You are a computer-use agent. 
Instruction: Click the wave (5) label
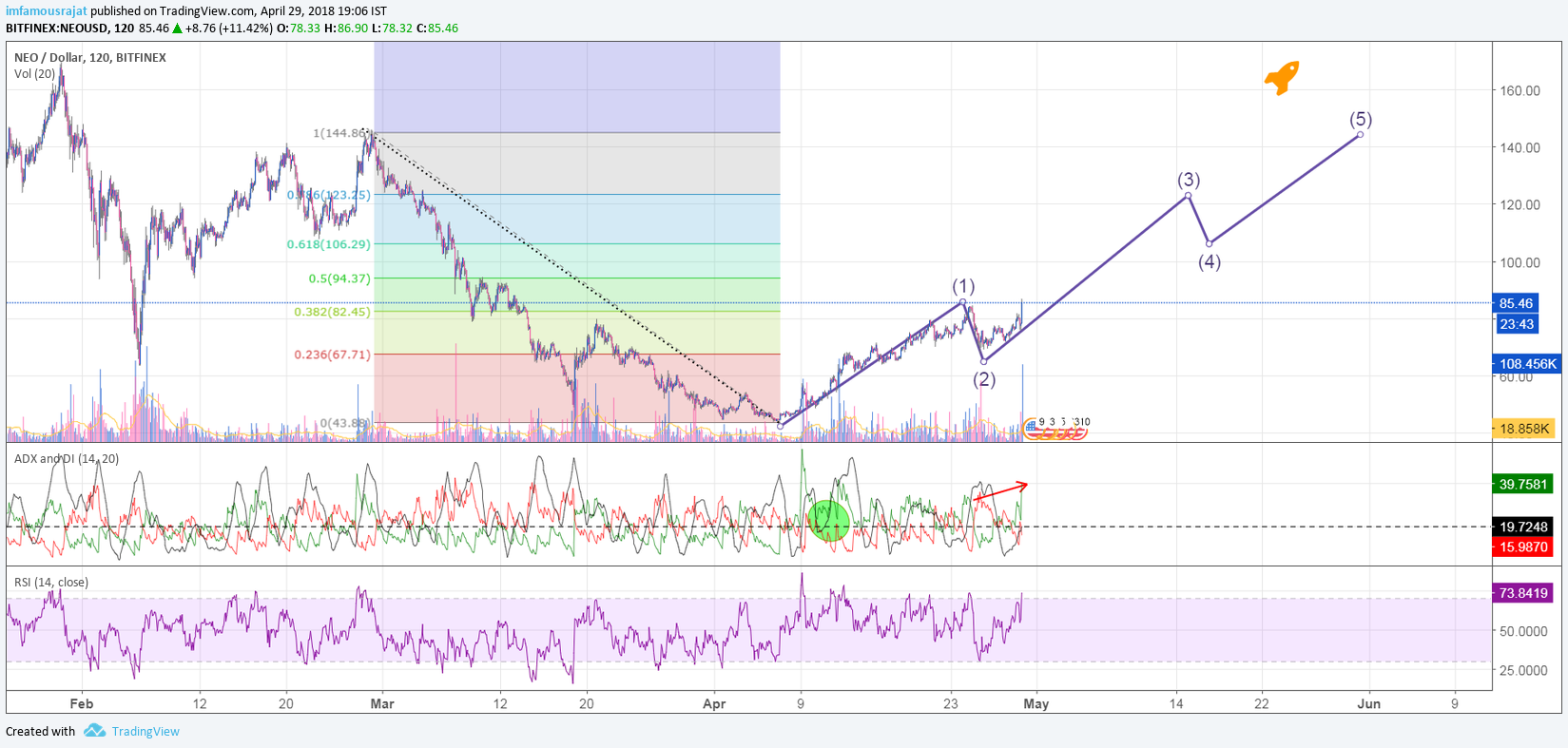tap(1361, 119)
